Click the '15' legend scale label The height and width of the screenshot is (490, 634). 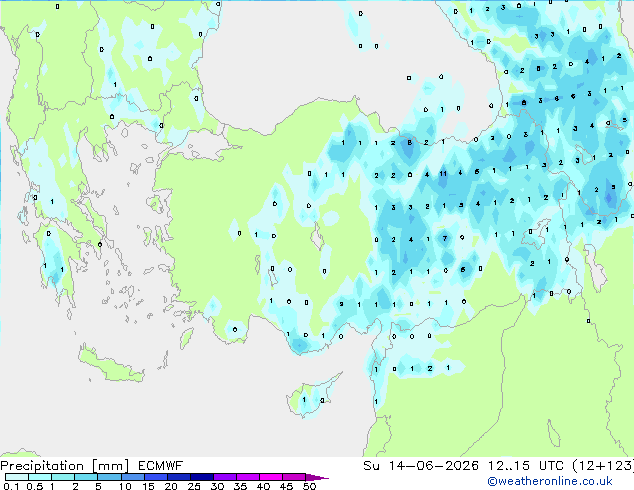(148, 486)
